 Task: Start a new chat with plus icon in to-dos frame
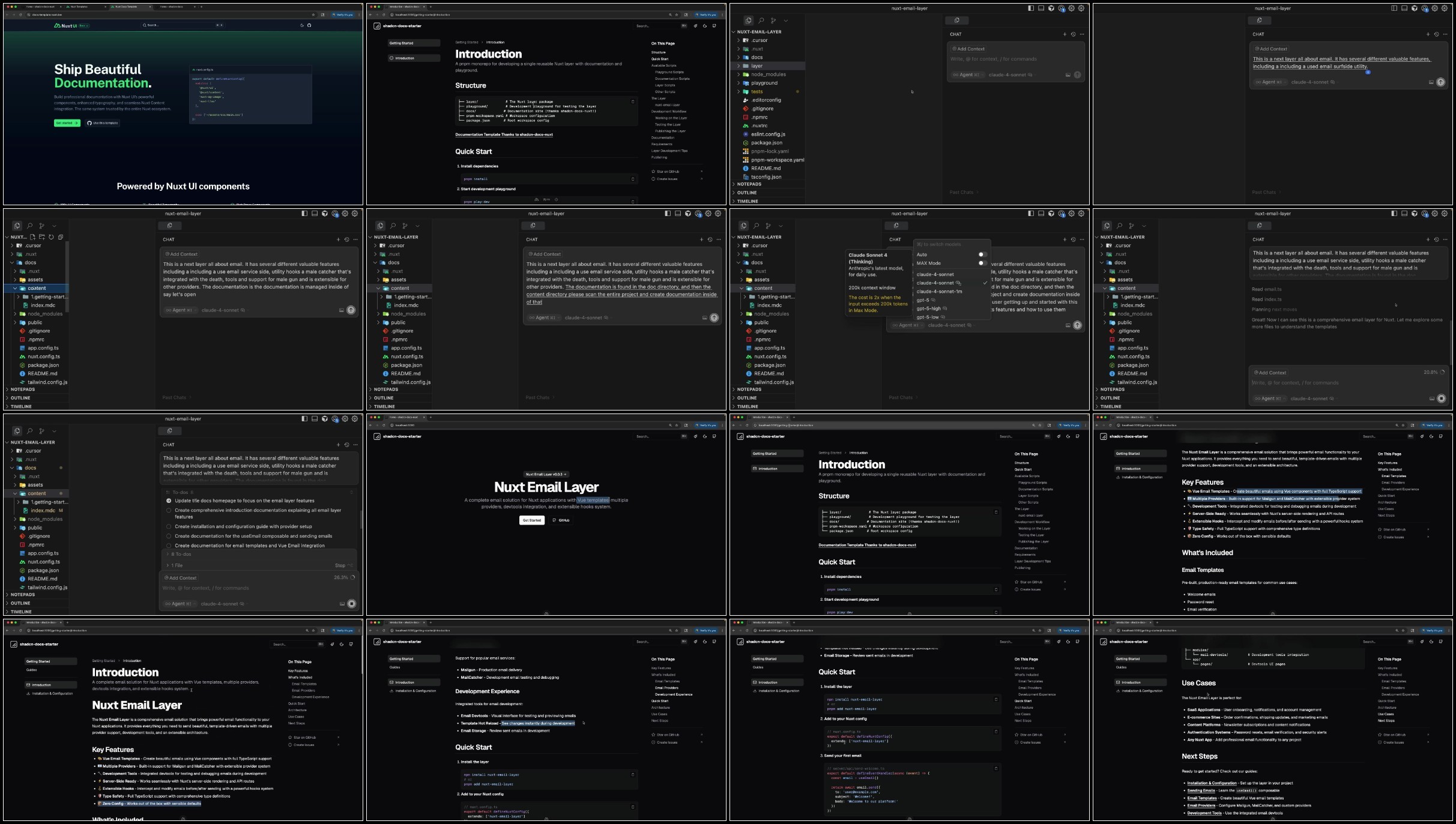tap(338, 445)
